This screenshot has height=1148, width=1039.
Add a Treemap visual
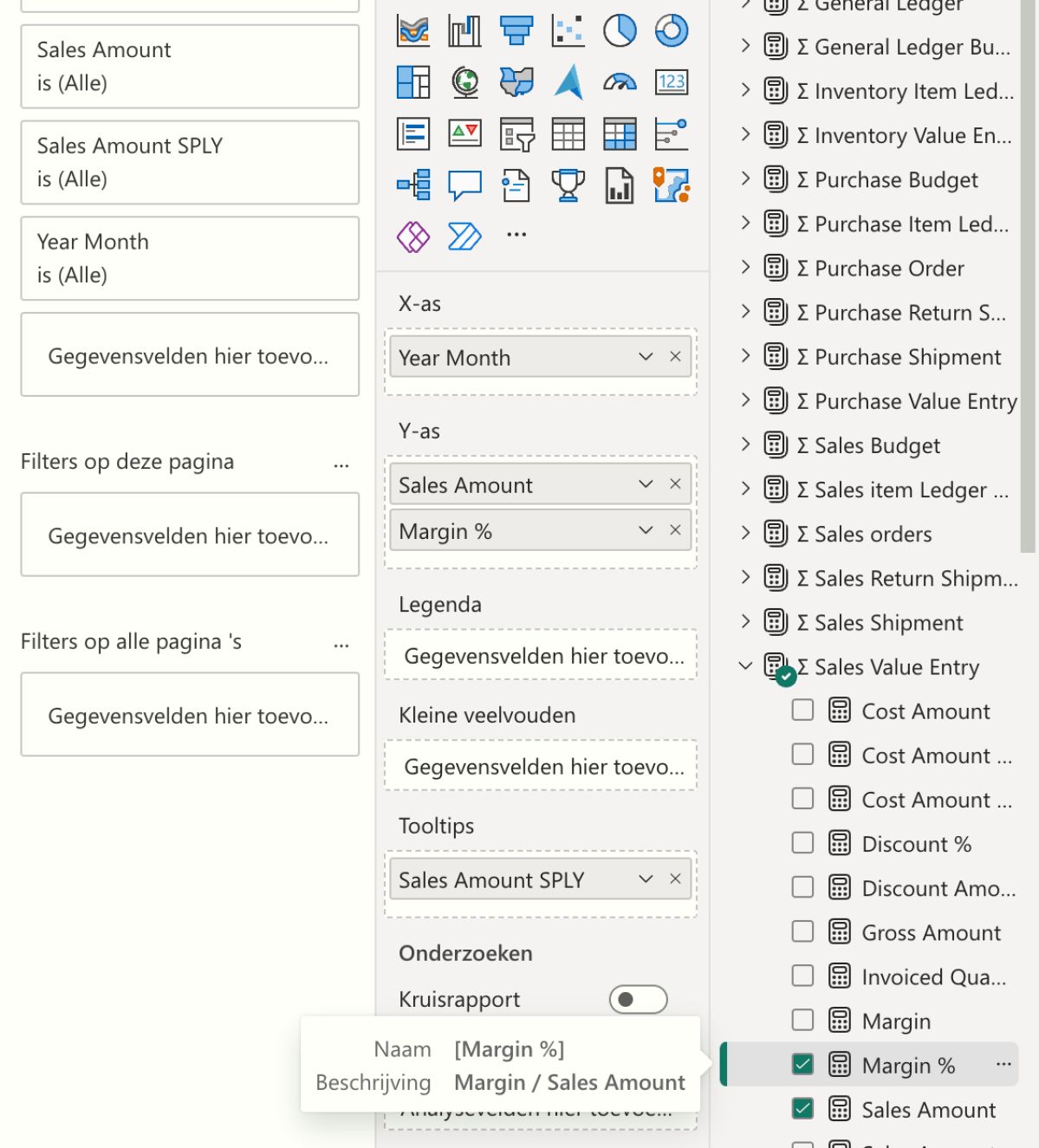coord(413,83)
